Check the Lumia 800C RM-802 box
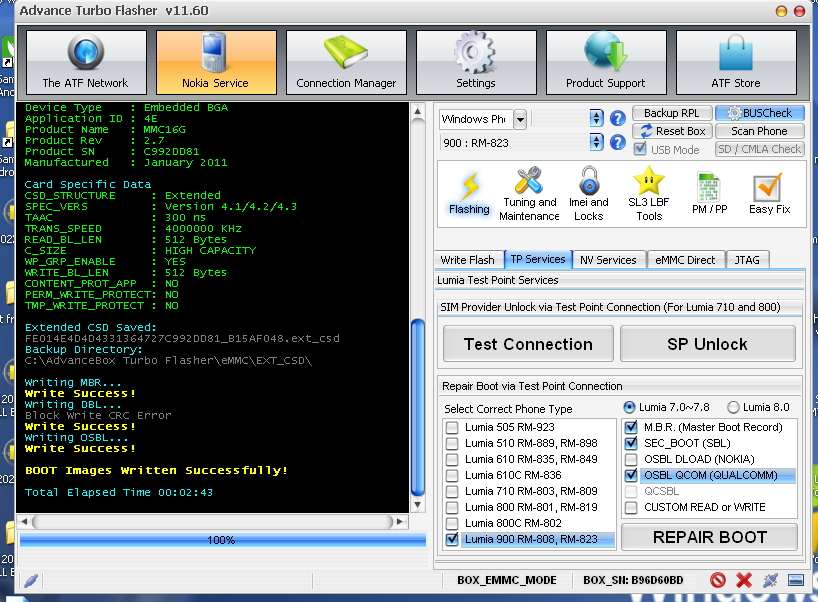The width and height of the screenshot is (818, 602). 452,523
